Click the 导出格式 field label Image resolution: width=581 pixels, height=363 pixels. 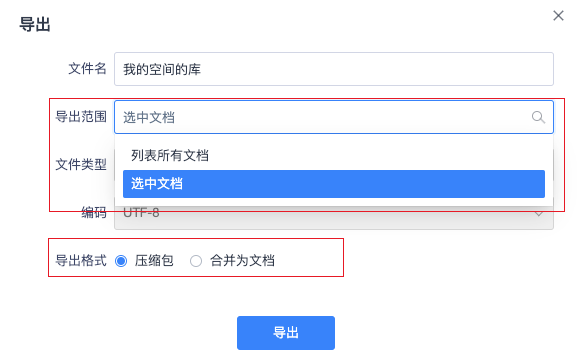coord(81,260)
